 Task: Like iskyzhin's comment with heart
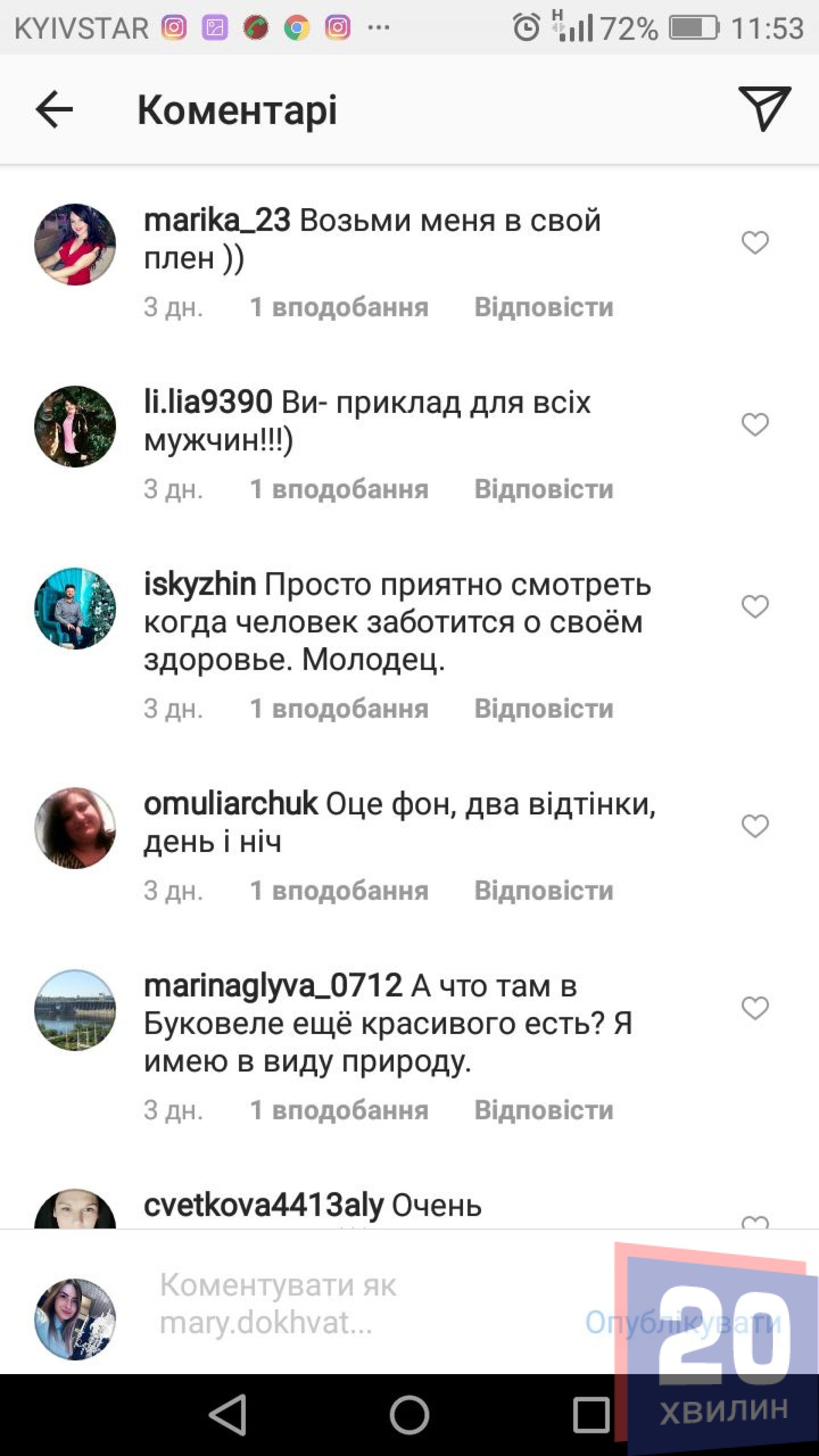point(755,607)
